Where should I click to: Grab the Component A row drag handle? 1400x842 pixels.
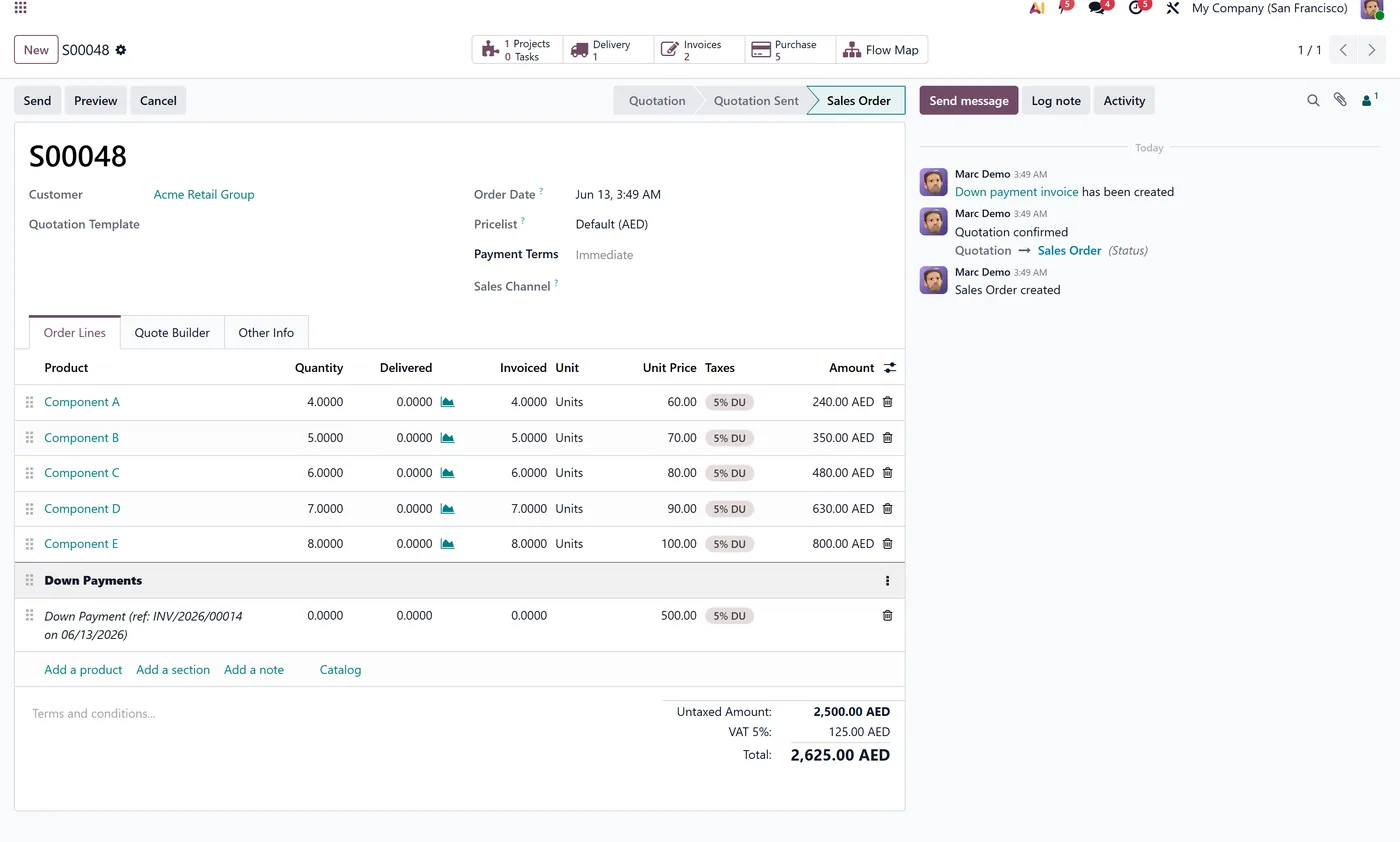pos(29,402)
